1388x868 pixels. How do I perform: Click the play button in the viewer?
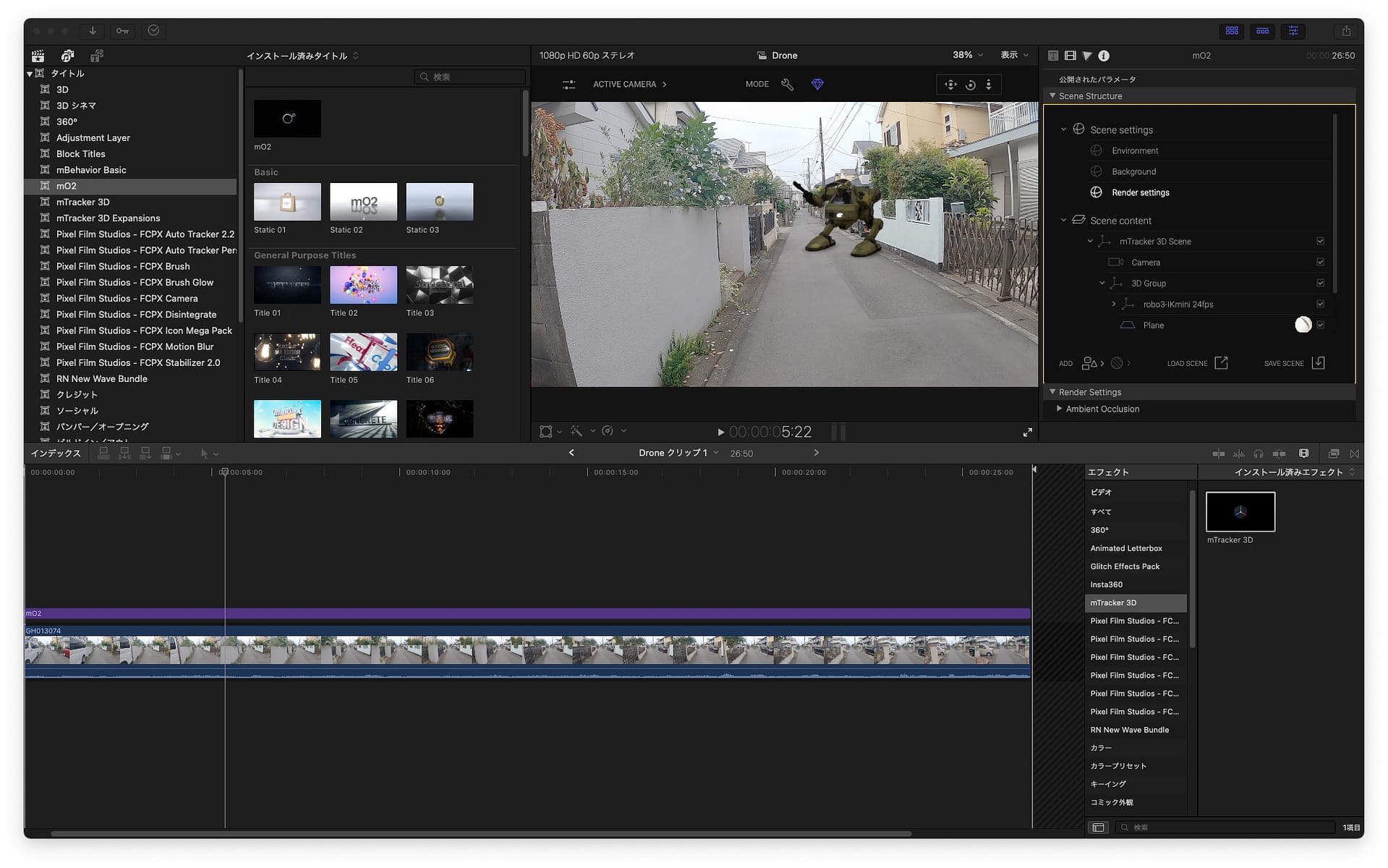pos(720,432)
